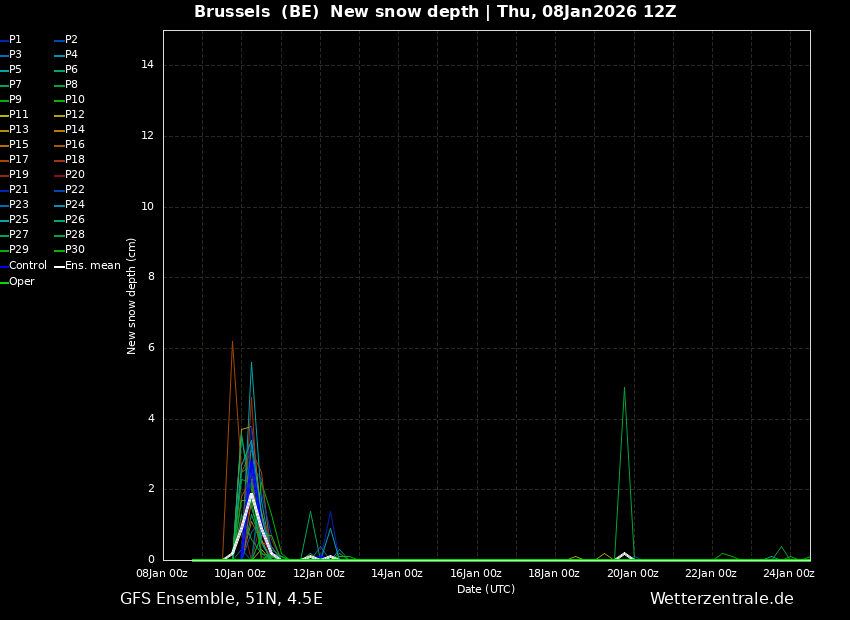This screenshot has height=620, width=850.
Task: Click the P5 legend label
Action: [x=11, y=70]
